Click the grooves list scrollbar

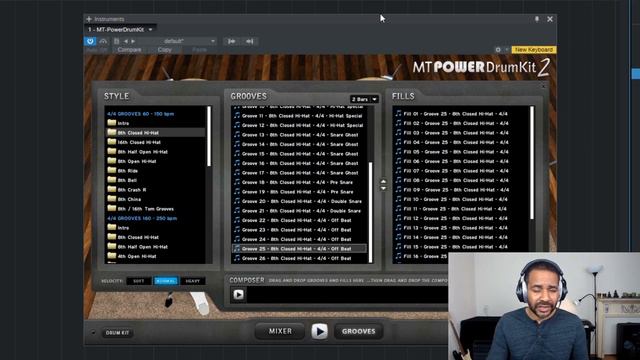(x=371, y=212)
